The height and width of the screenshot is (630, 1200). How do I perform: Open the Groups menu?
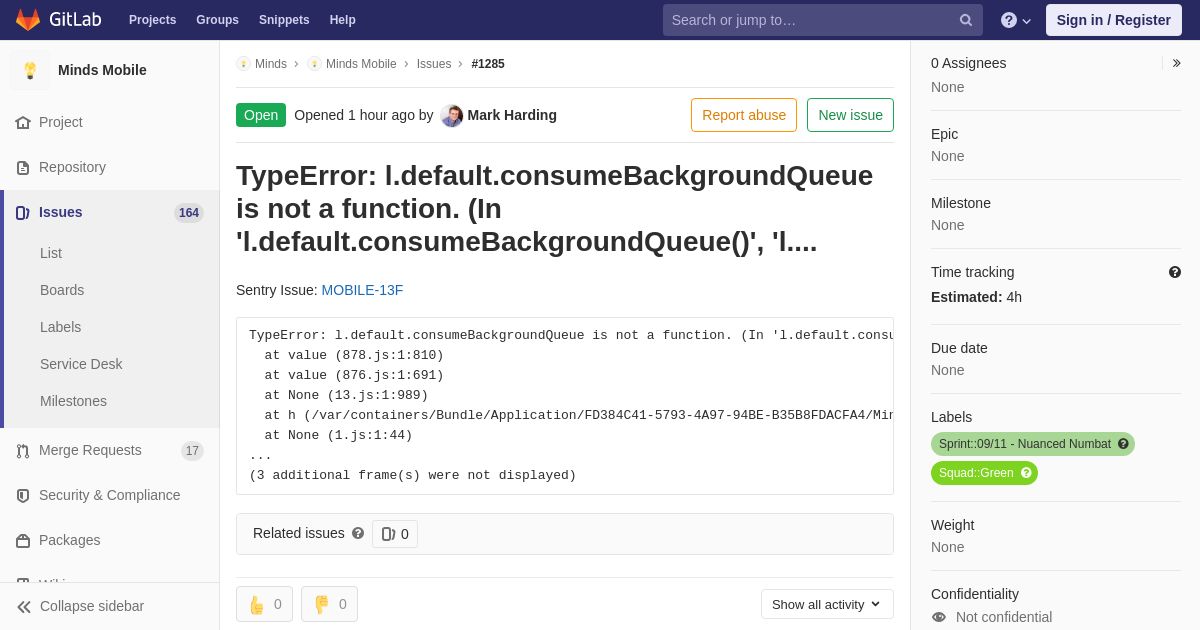coord(217,20)
